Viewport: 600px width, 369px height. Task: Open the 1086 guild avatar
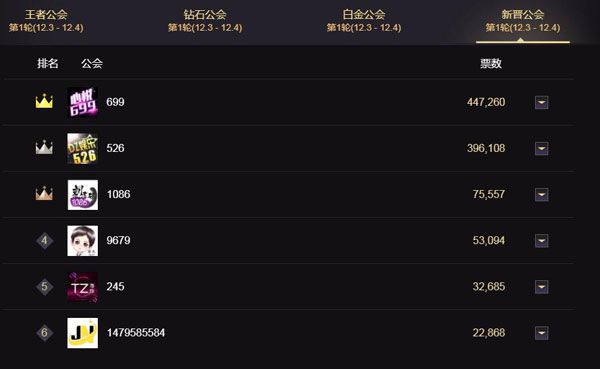tap(83, 194)
